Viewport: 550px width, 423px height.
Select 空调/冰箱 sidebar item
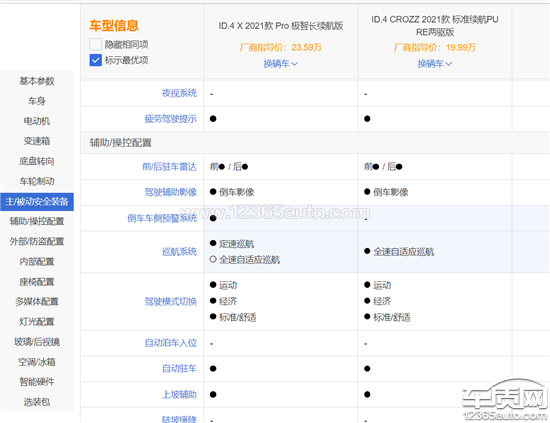37,362
